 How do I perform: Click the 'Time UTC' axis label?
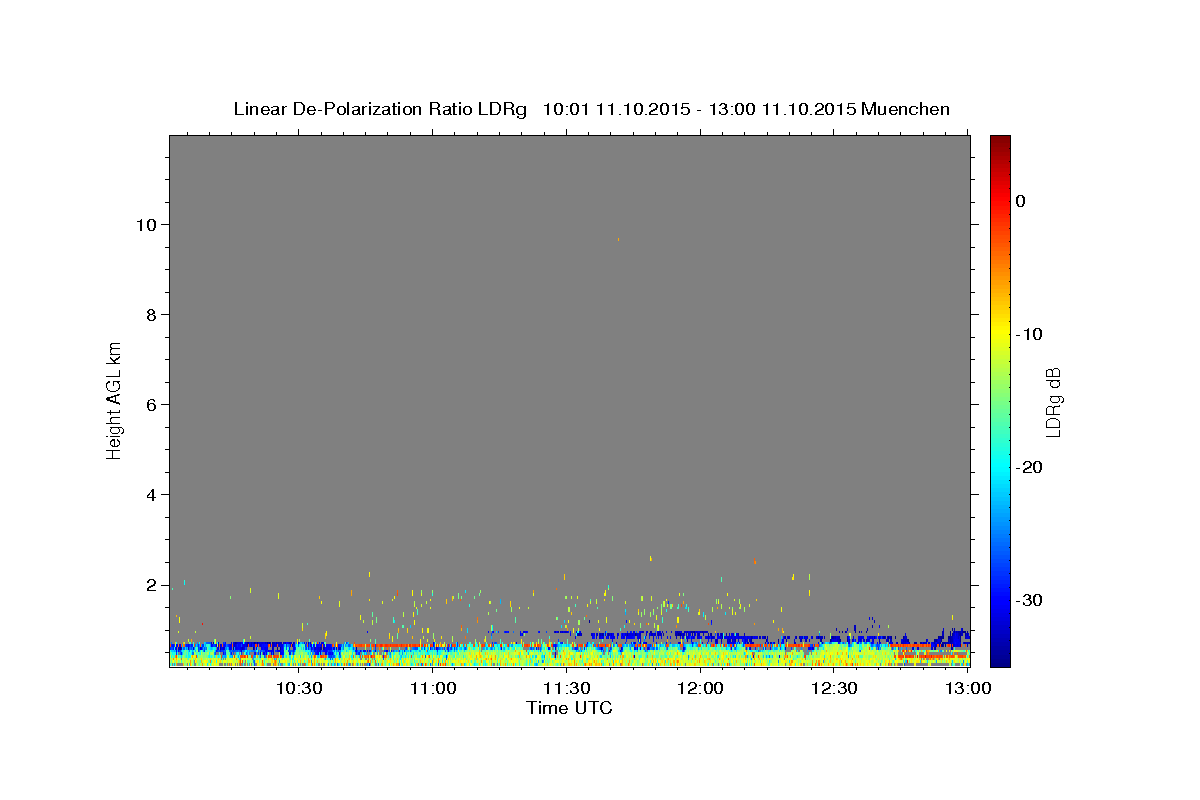[x=569, y=709]
